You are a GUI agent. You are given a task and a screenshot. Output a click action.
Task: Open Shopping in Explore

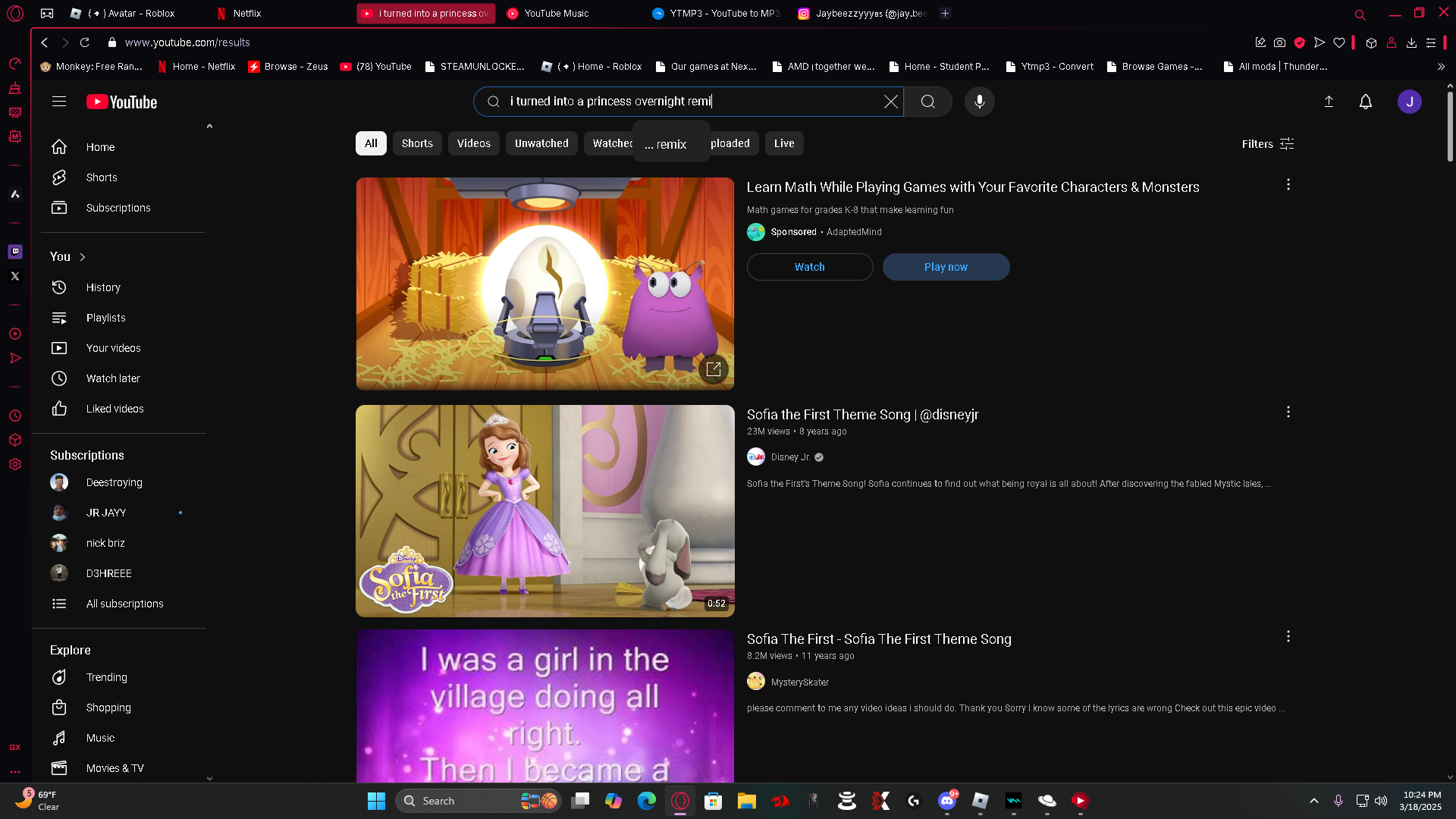click(121, 708)
